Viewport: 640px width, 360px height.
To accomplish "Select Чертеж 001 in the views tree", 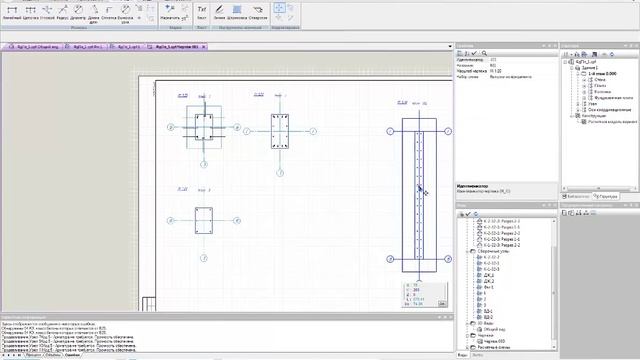I will tap(494, 341).
